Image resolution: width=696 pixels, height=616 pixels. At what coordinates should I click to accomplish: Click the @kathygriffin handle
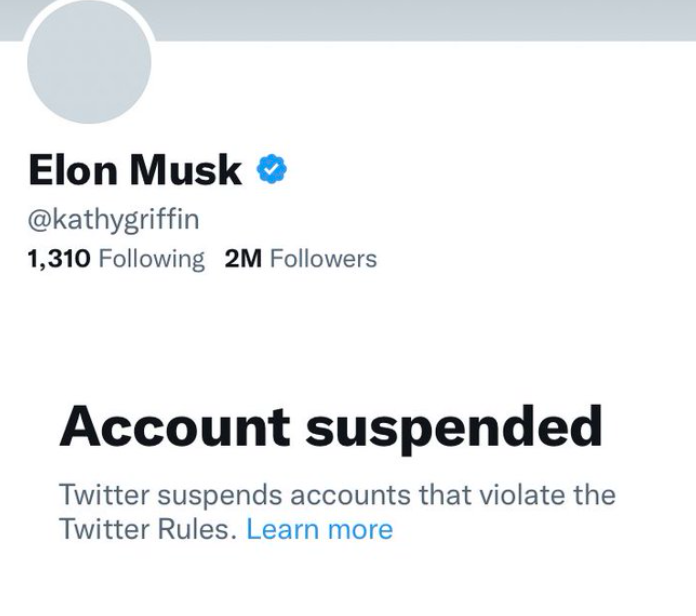tap(106, 219)
